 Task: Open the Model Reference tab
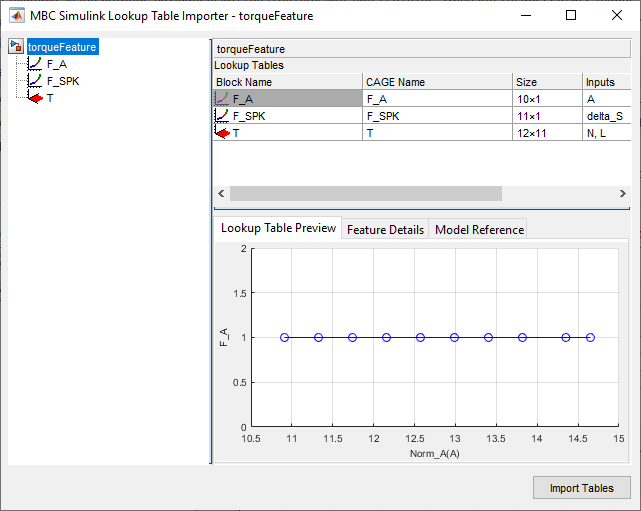pos(479,229)
